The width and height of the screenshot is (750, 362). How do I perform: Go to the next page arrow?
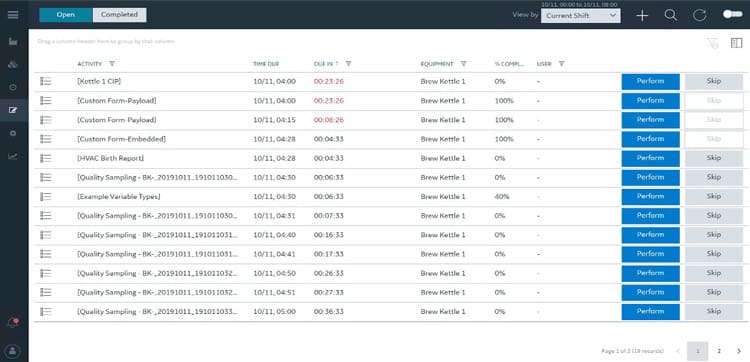point(739,351)
